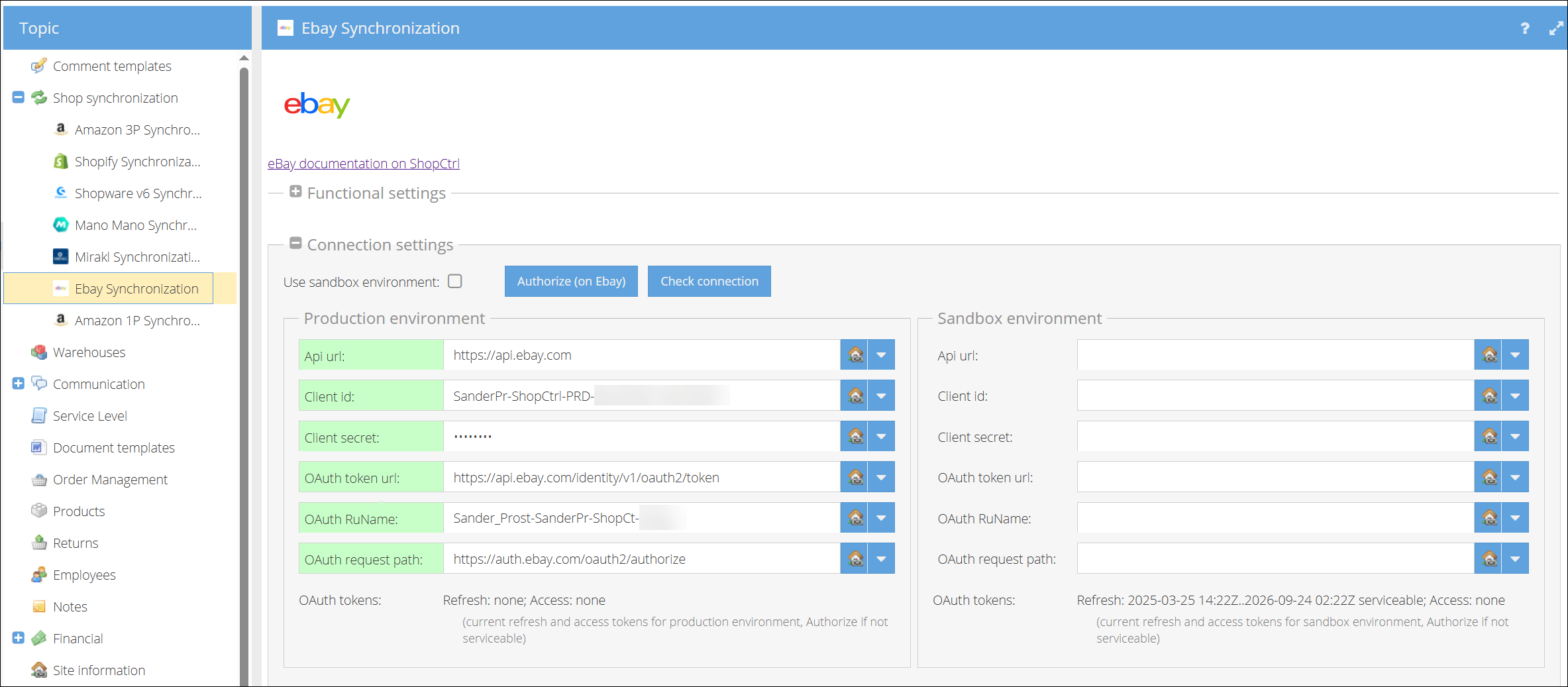Click the Mano Mano Synchronization icon
The height and width of the screenshot is (687, 1568).
[61, 225]
